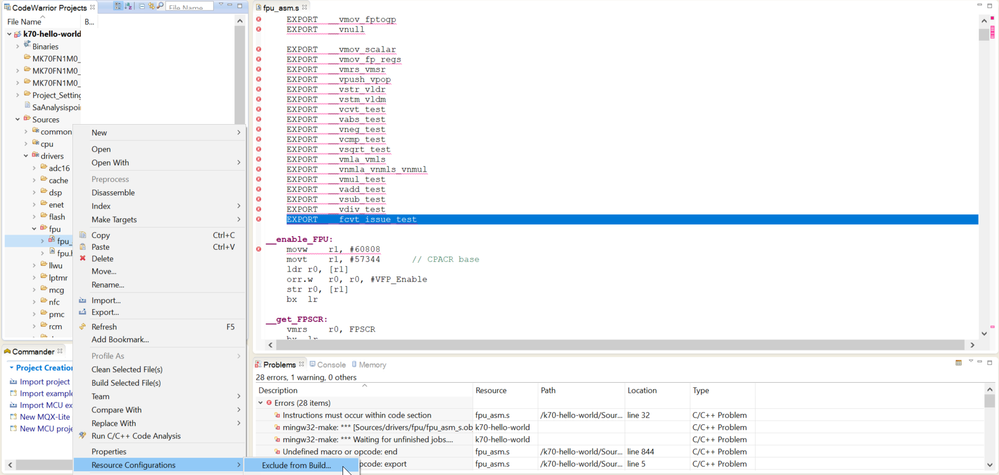
Task: Click the error marker beside movw r1 line
Action: coord(259,249)
